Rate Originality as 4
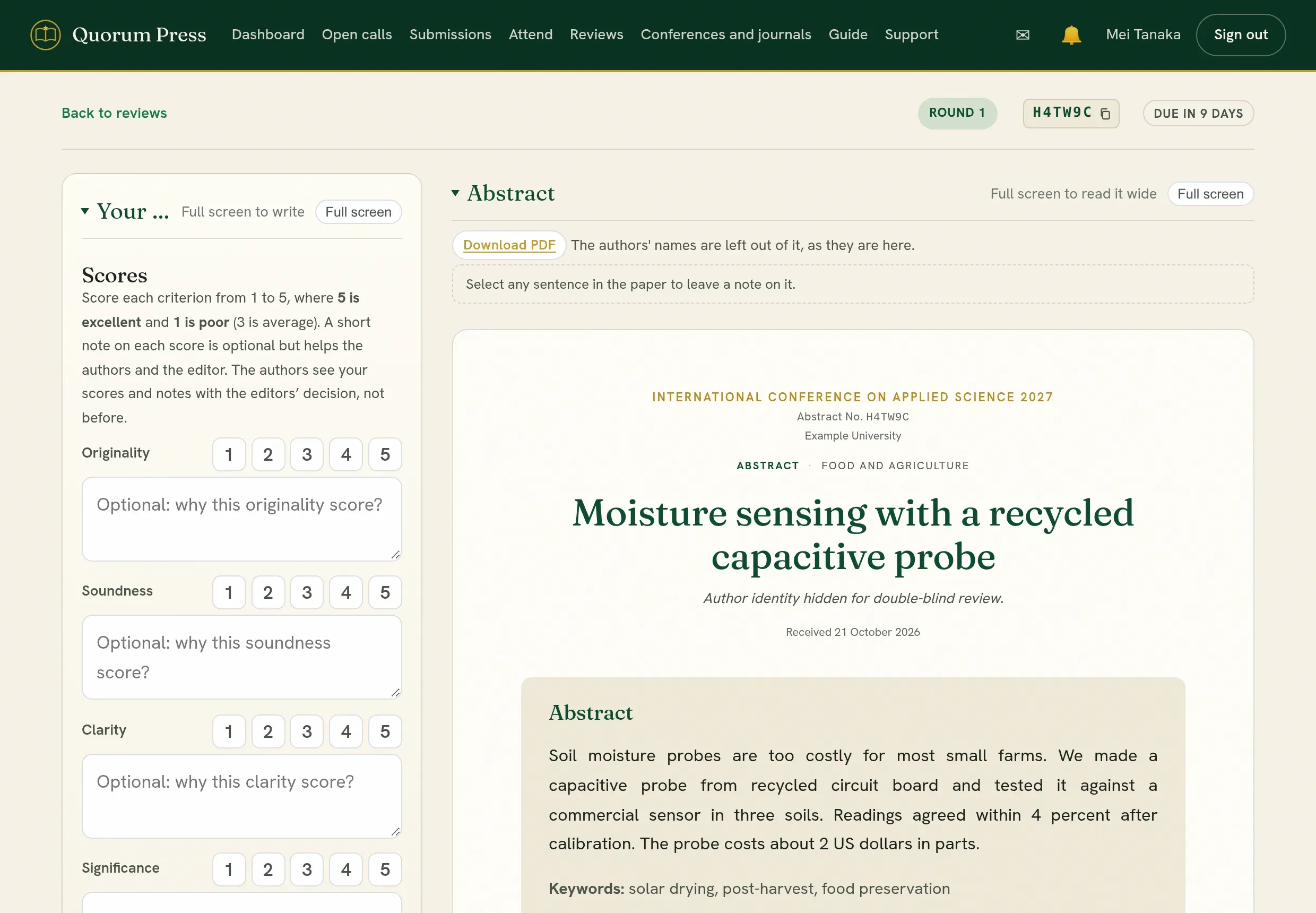1316x913 pixels. [x=346, y=454]
